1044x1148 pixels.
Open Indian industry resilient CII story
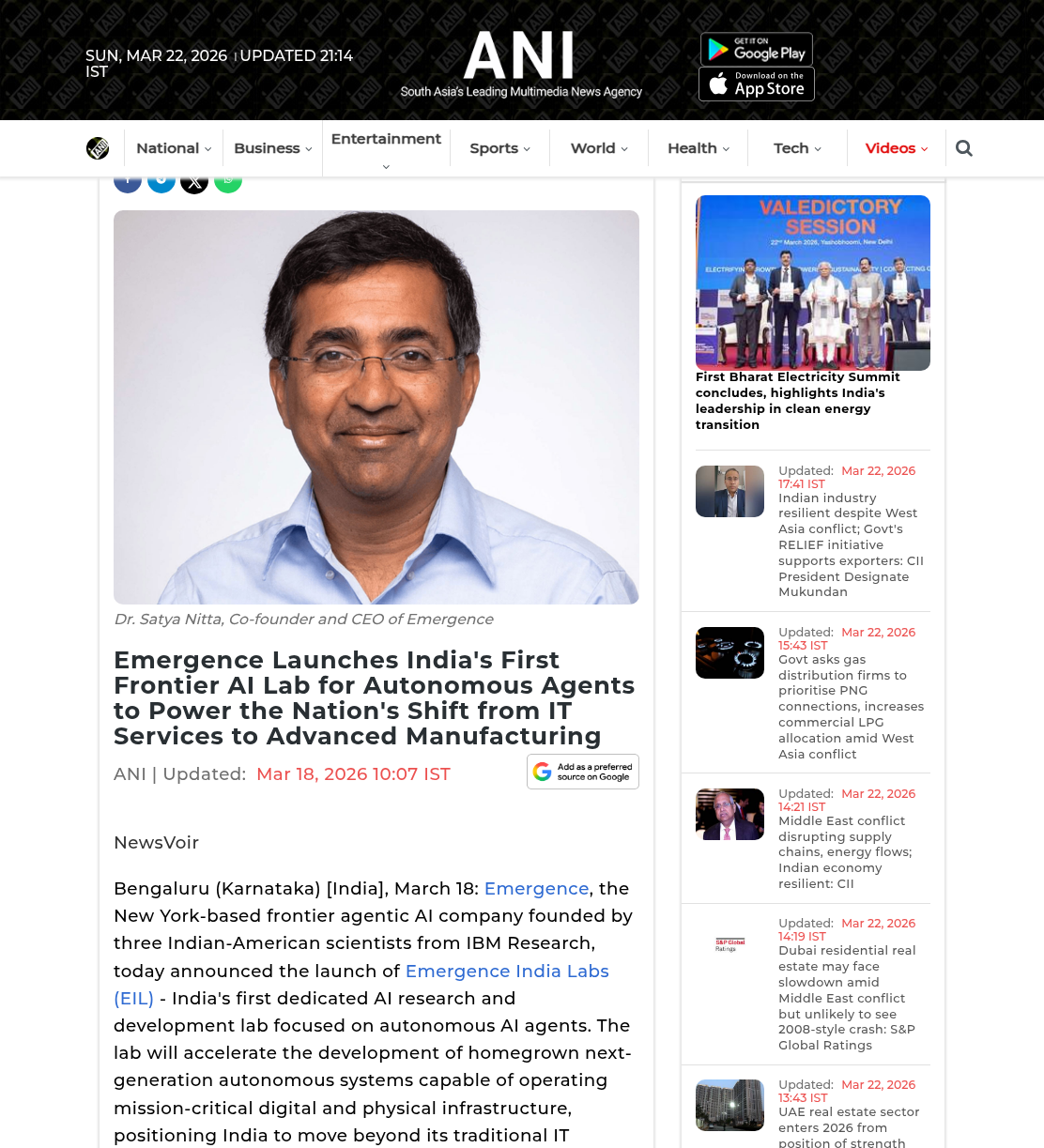[x=851, y=544]
